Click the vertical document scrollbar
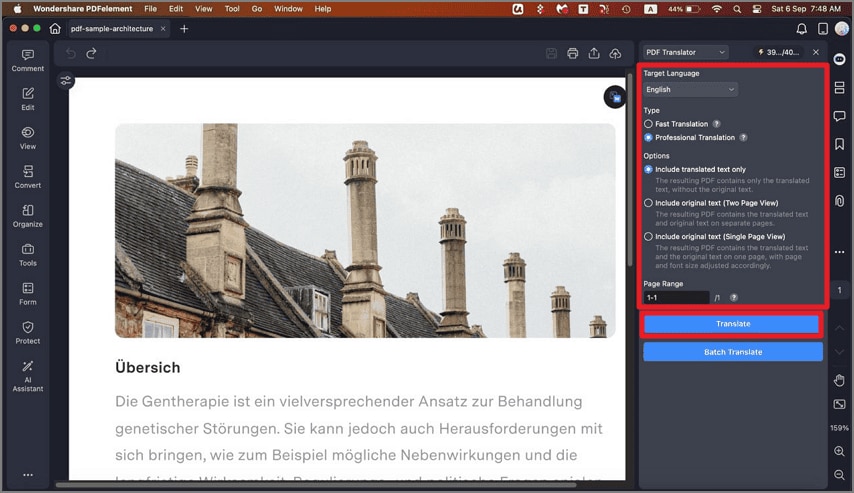Image resolution: width=854 pixels, height=493 pixels. (x=630, y=170)
